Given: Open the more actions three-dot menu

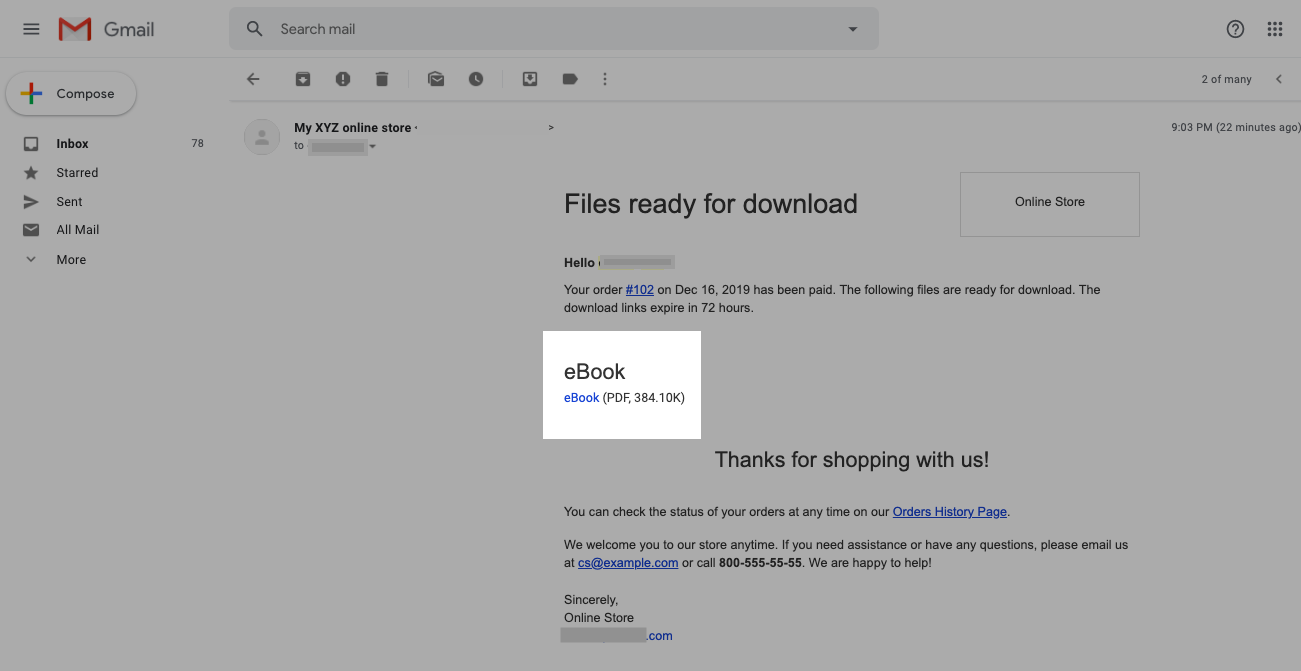Looking at the screenshot, I should point(605,79).
